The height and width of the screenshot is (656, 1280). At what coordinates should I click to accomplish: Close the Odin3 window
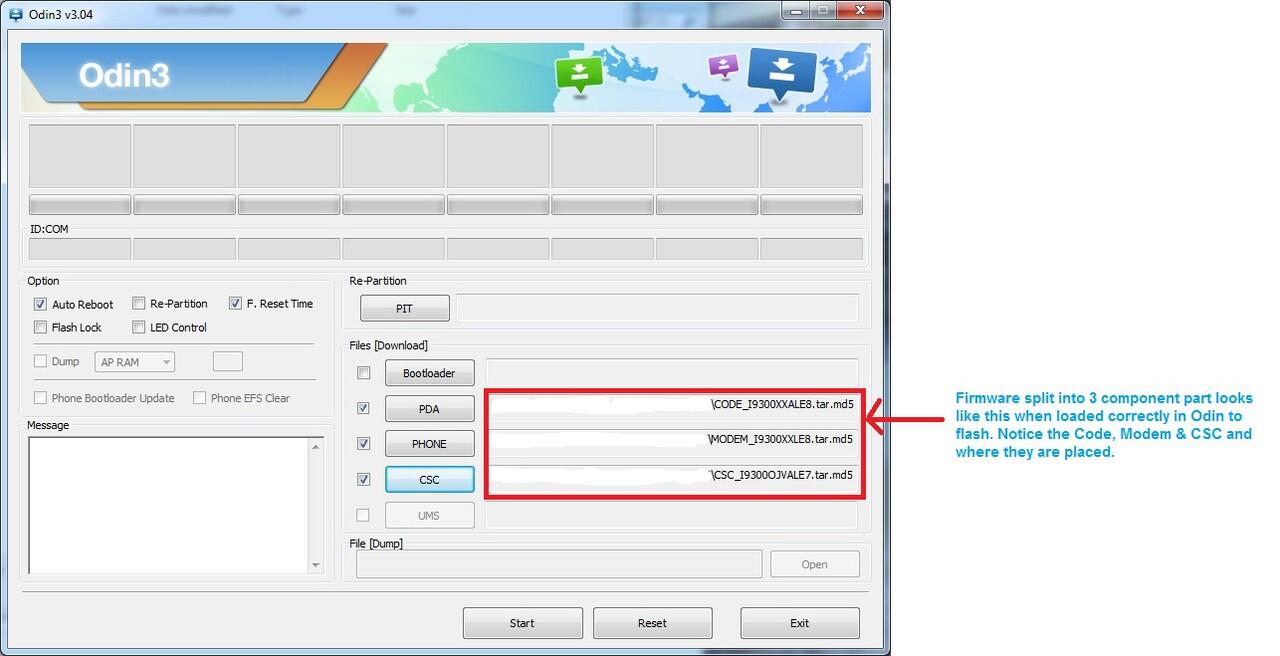point(859,10)
